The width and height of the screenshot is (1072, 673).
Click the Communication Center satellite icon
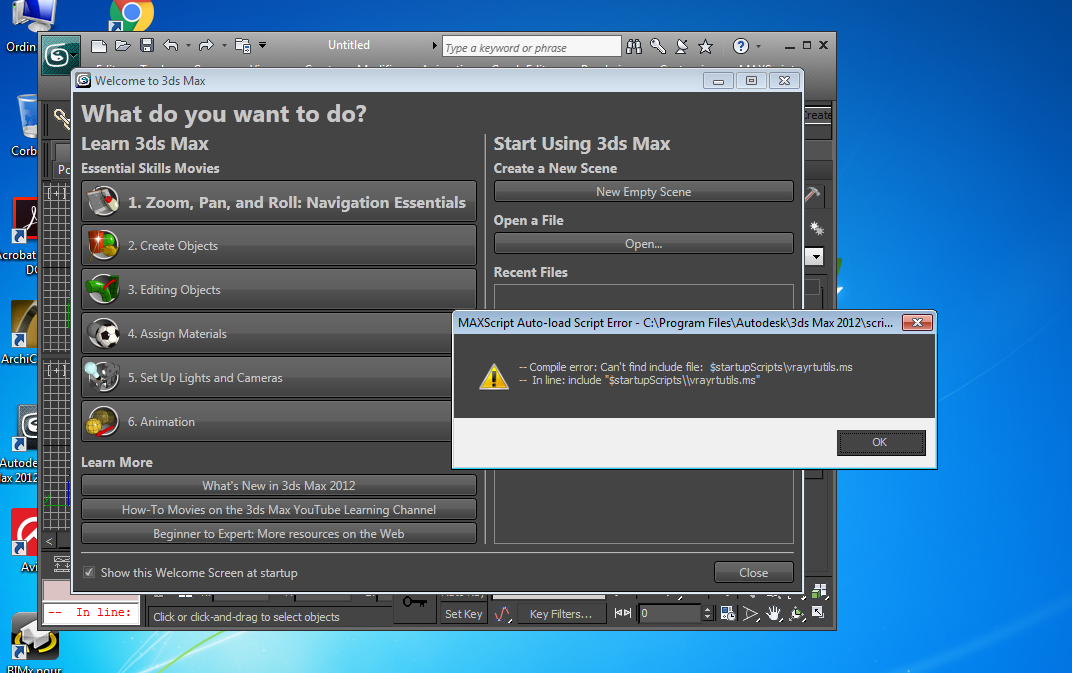(x=682, y=47)
